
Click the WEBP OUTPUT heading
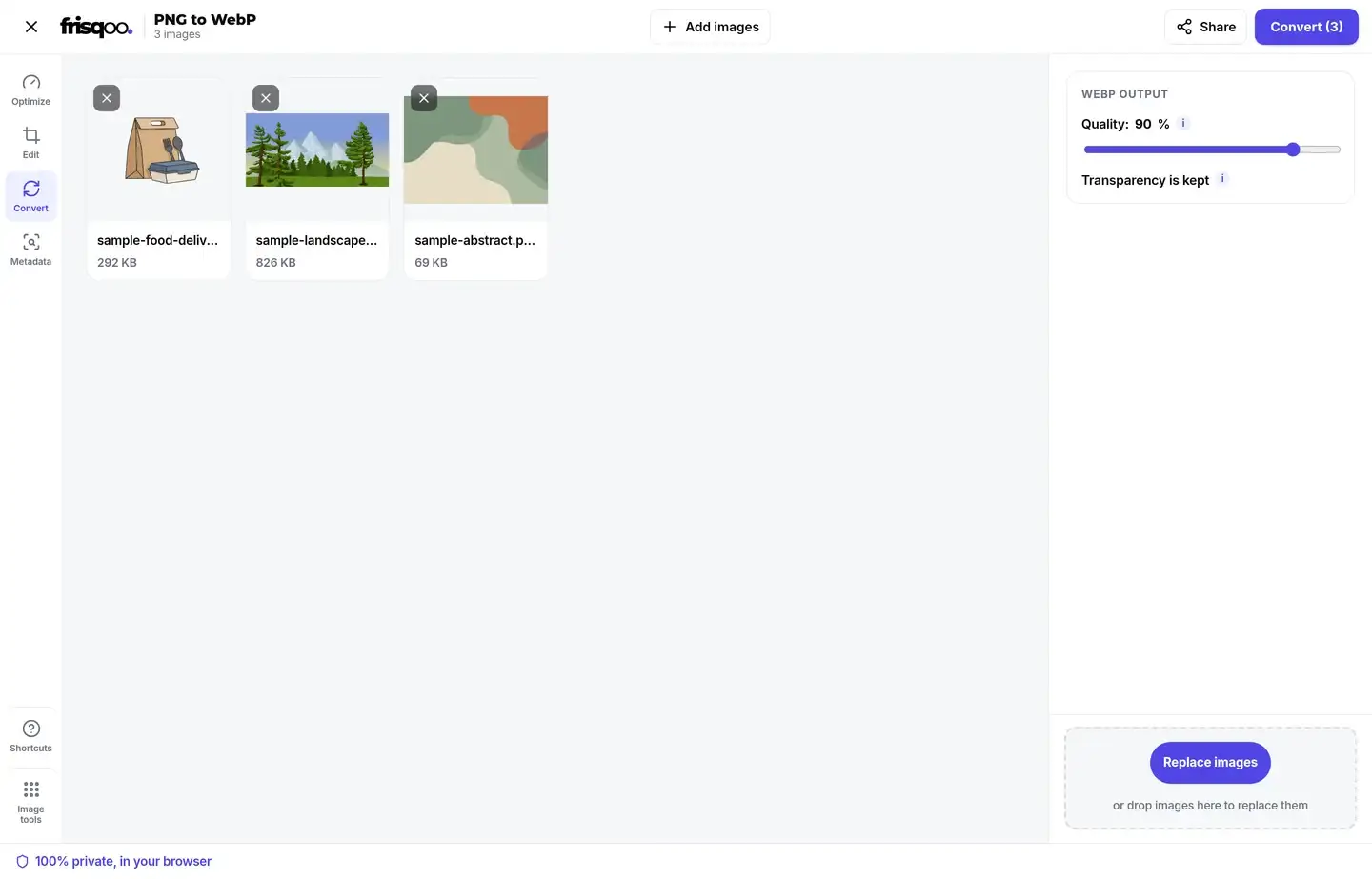pos(1124,94)
